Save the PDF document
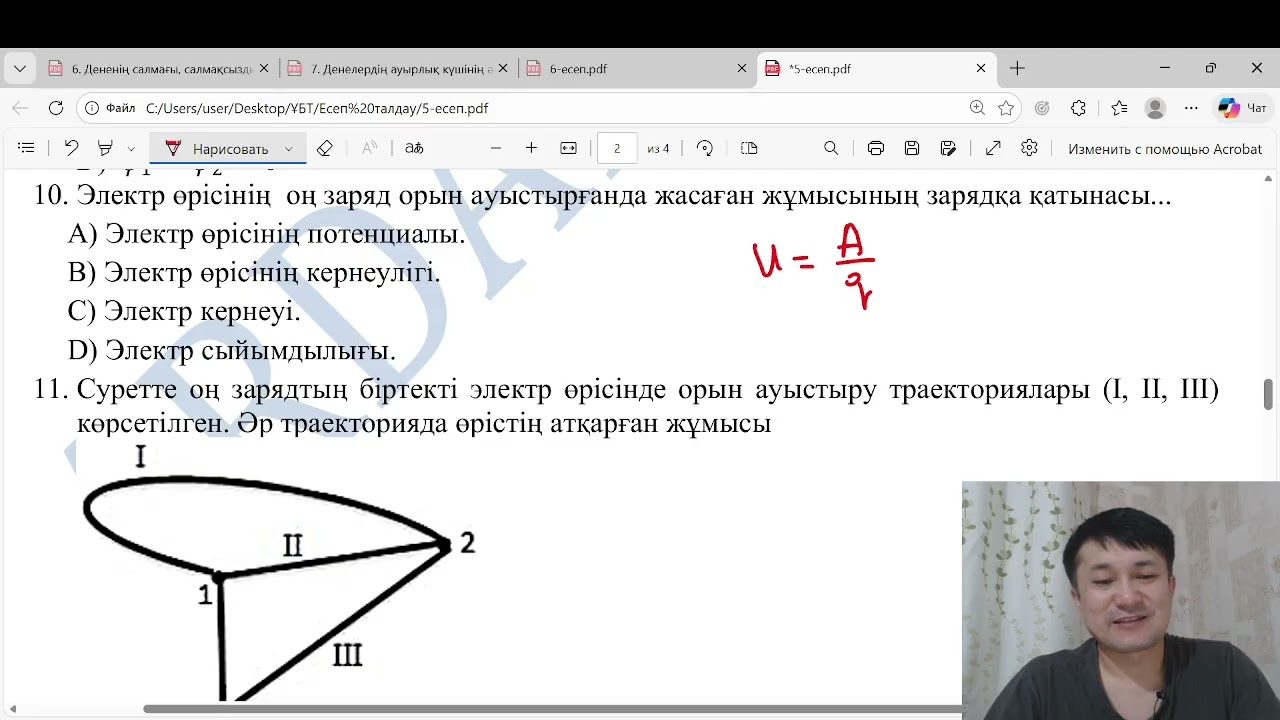This screenshot has height=720, width=1280. [x=912, y=148]
